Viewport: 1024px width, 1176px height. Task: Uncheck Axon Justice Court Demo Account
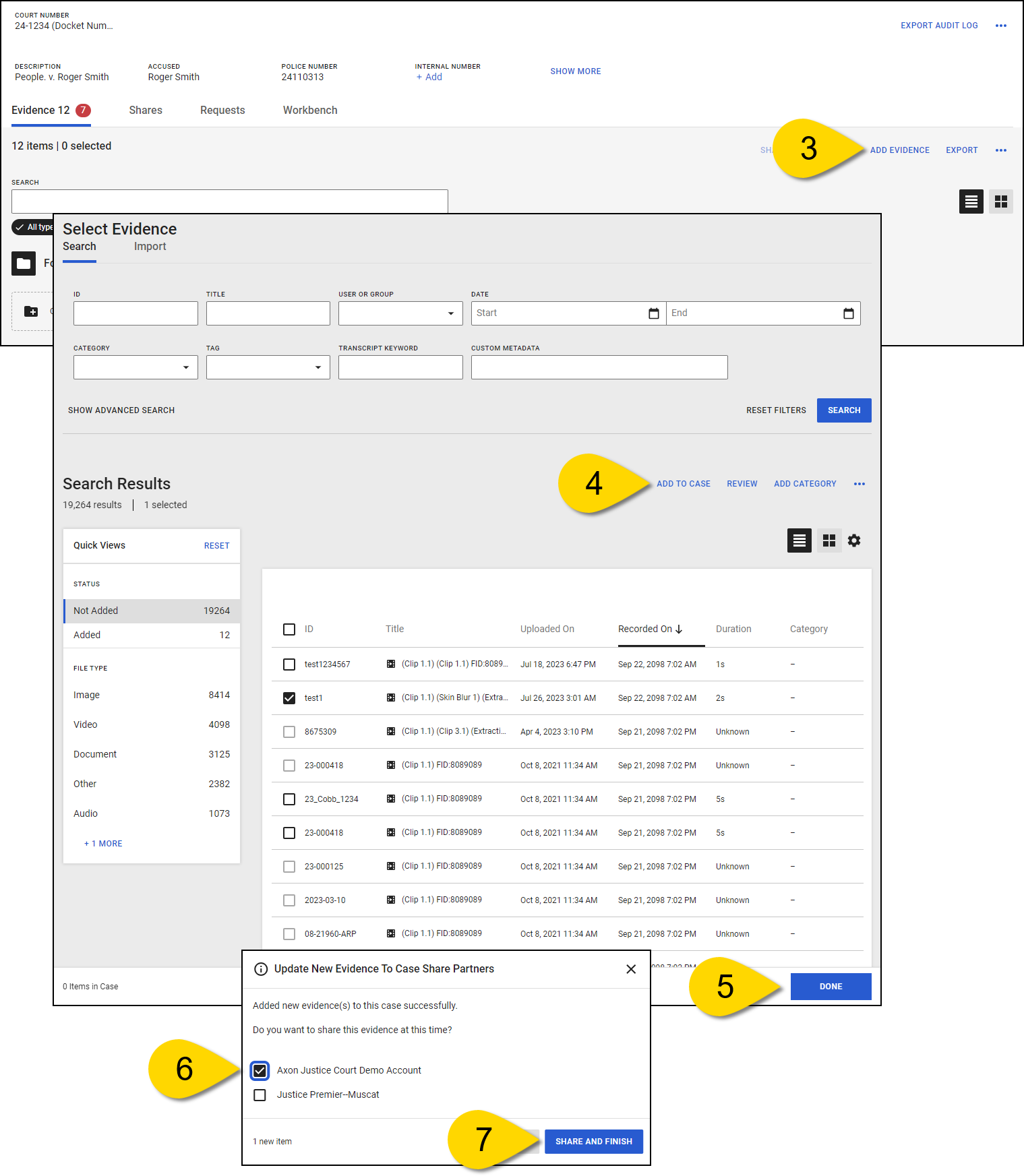point(260,1070)
